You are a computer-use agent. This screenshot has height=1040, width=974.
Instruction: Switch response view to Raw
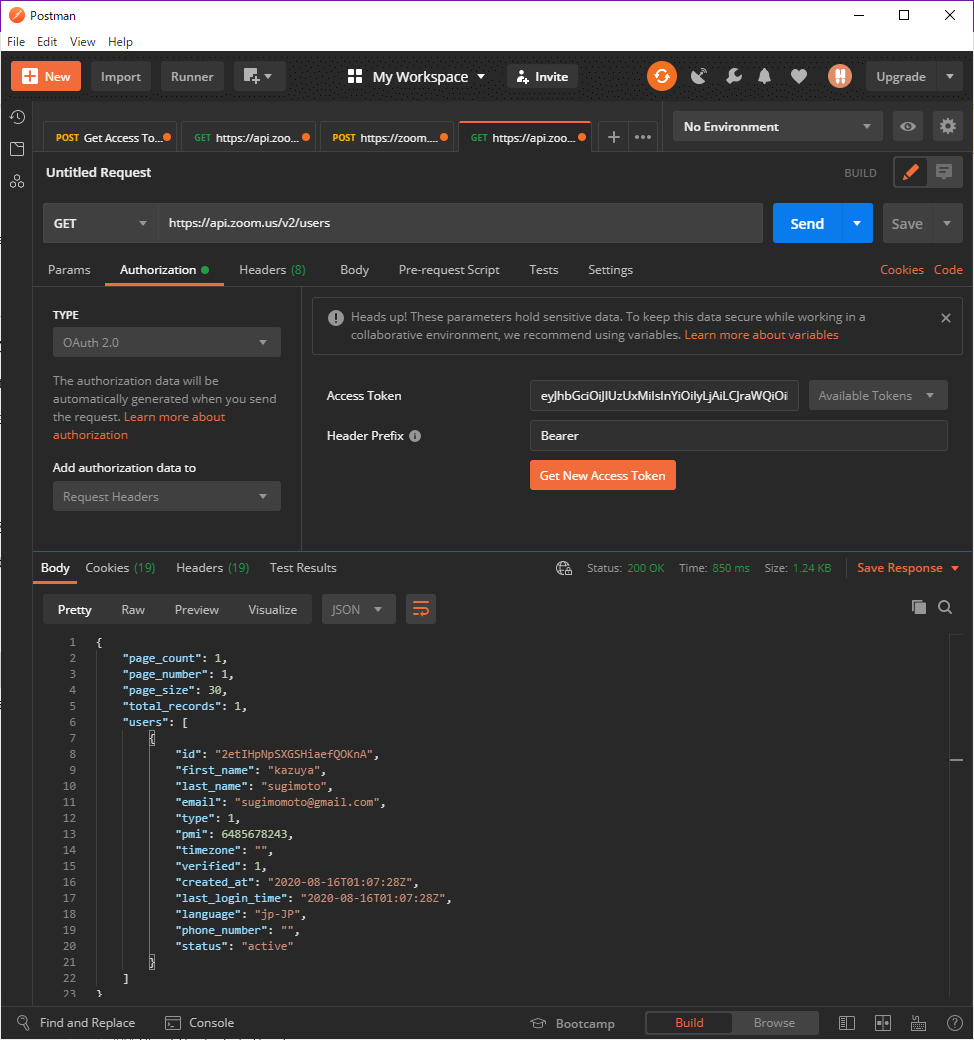click(133, 609)
